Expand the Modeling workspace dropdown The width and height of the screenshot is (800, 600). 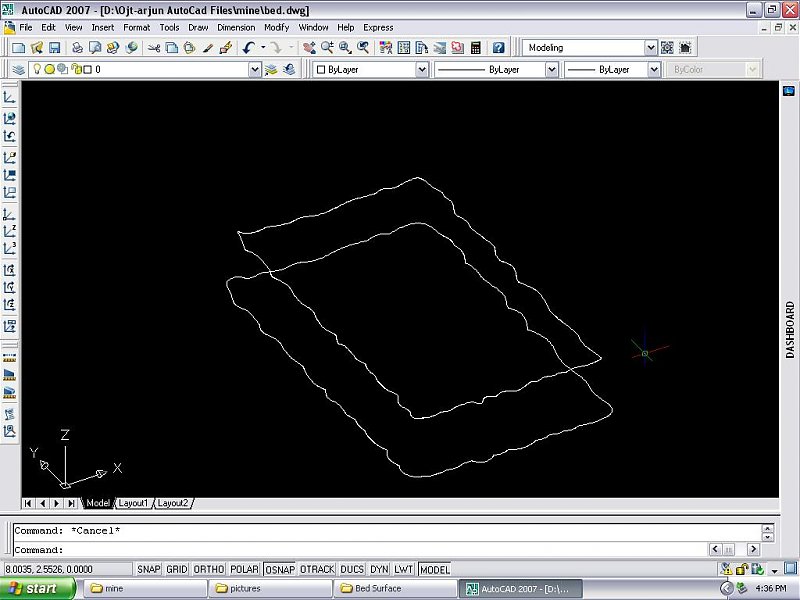[x=650, y=48]
